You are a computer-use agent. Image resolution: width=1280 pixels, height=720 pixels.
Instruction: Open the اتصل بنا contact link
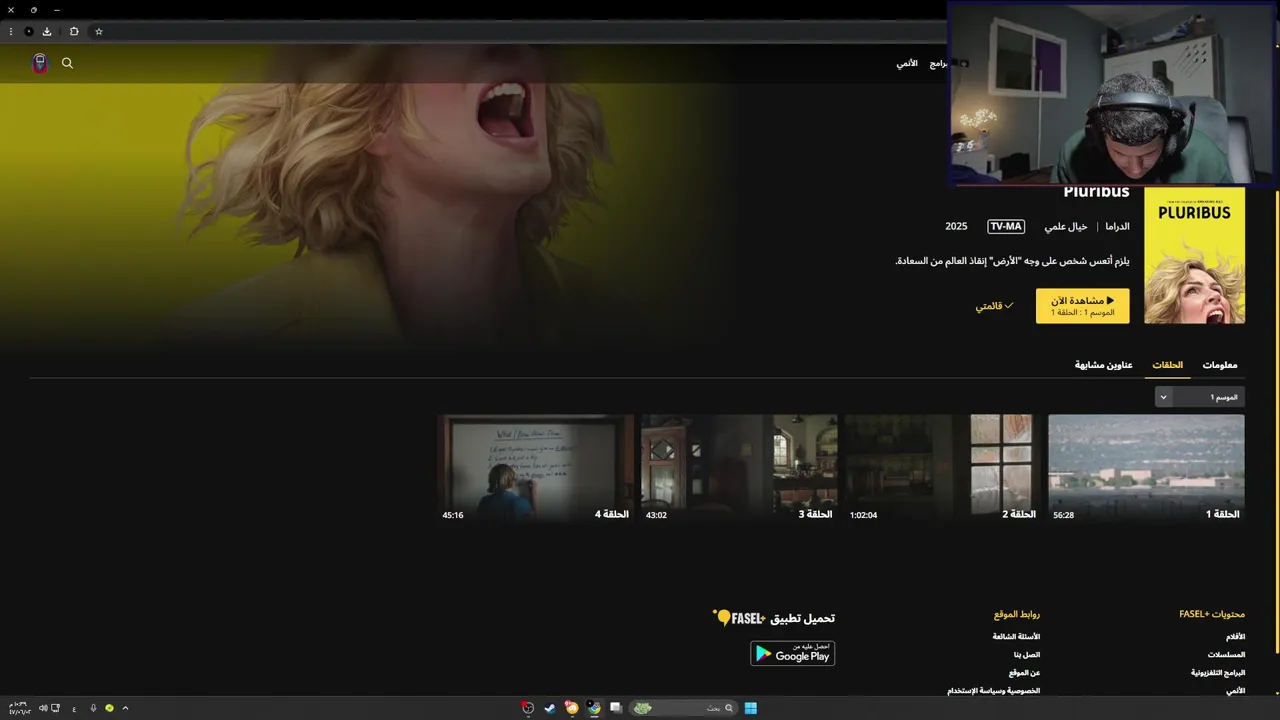(1027, 655)
